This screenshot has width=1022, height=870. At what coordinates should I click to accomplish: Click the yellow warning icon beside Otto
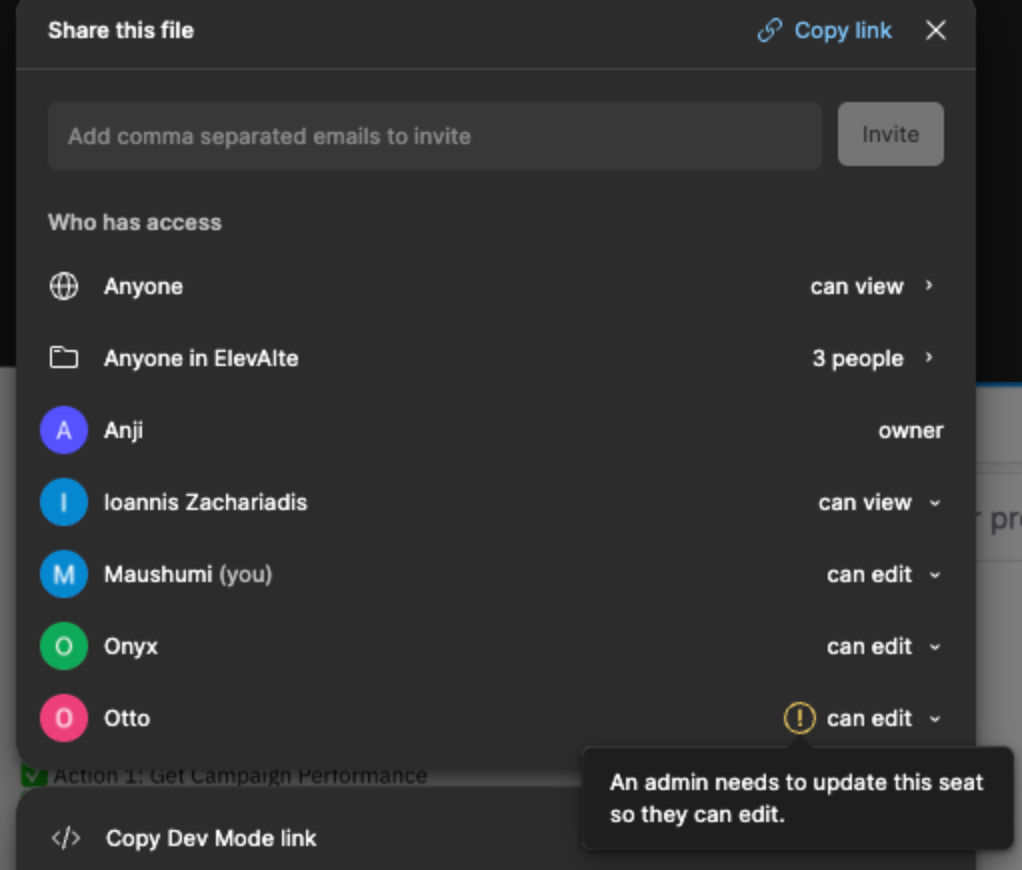click(x=799, y=718)
